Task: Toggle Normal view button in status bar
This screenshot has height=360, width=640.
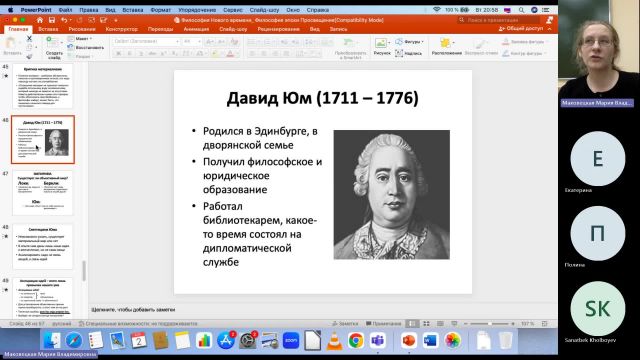Action: (412, 323)
